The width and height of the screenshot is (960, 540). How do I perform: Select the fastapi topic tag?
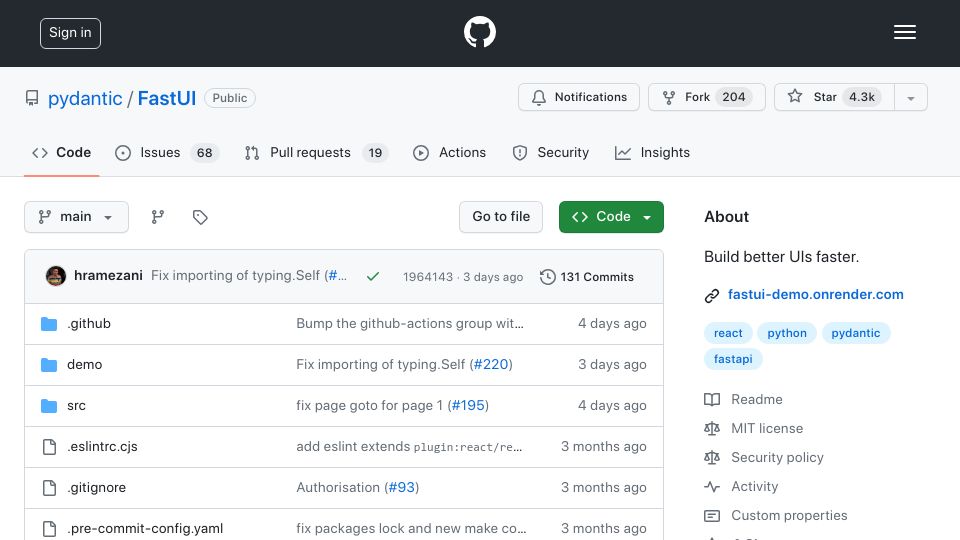(x=733, y=359)
